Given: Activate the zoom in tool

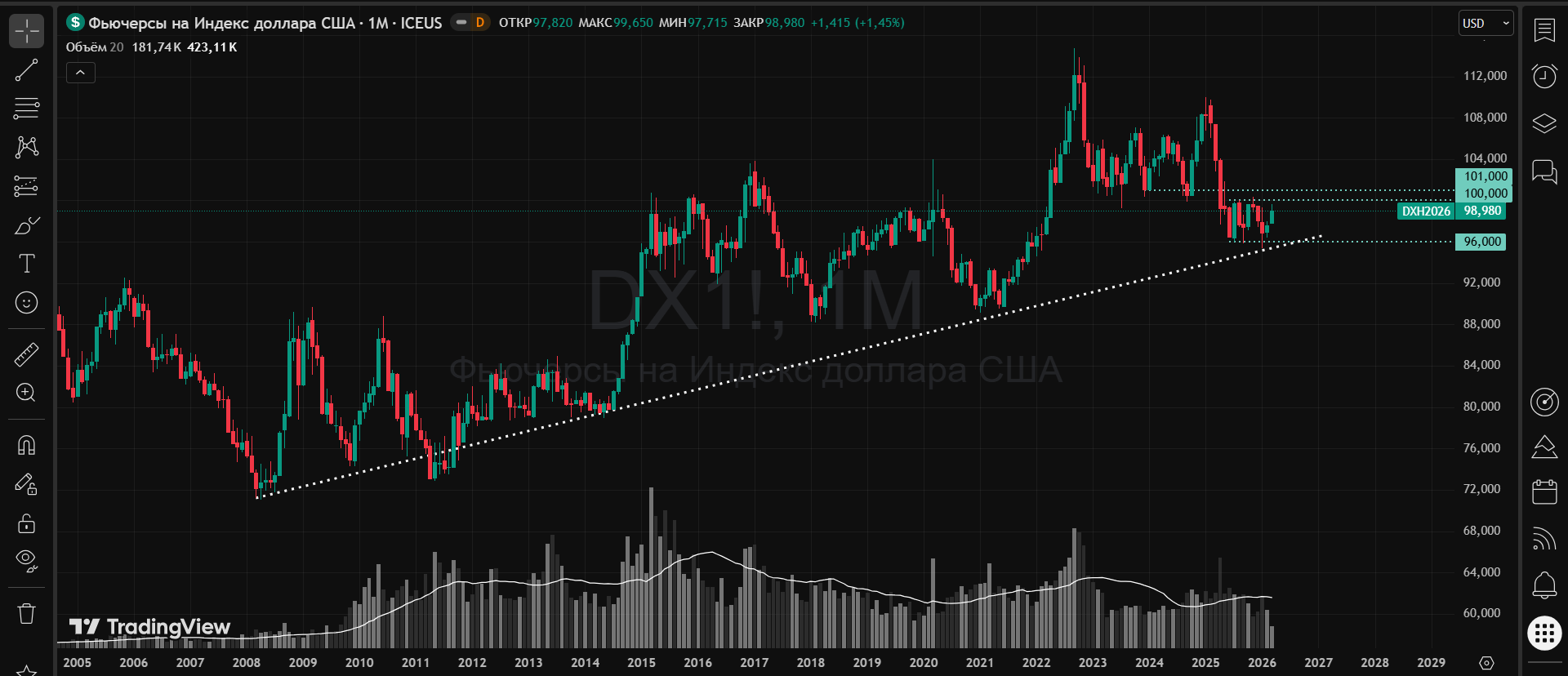Looking at the screenshot, I should pos(27,393).
